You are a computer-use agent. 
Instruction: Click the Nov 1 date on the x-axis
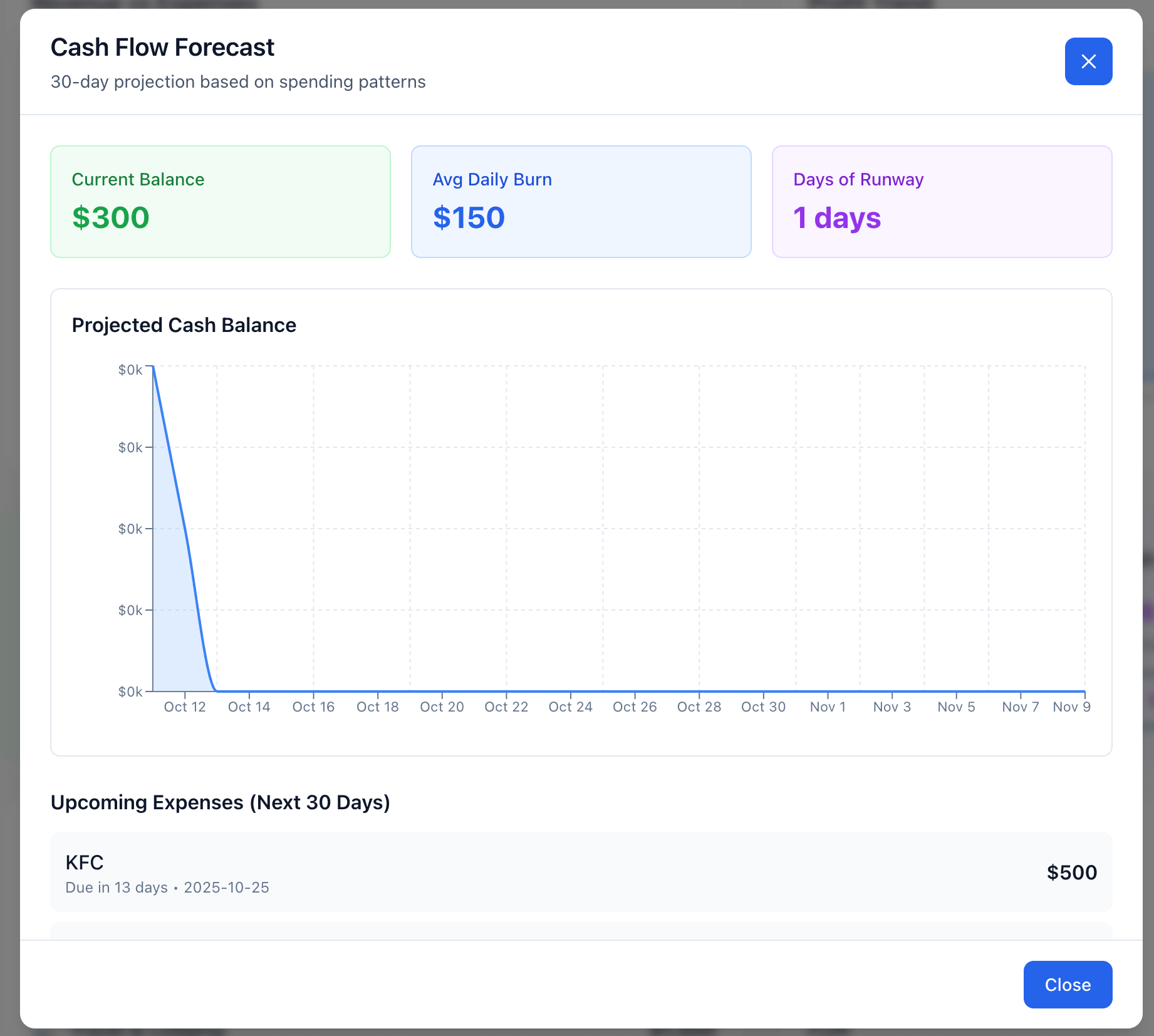point(828,707)
